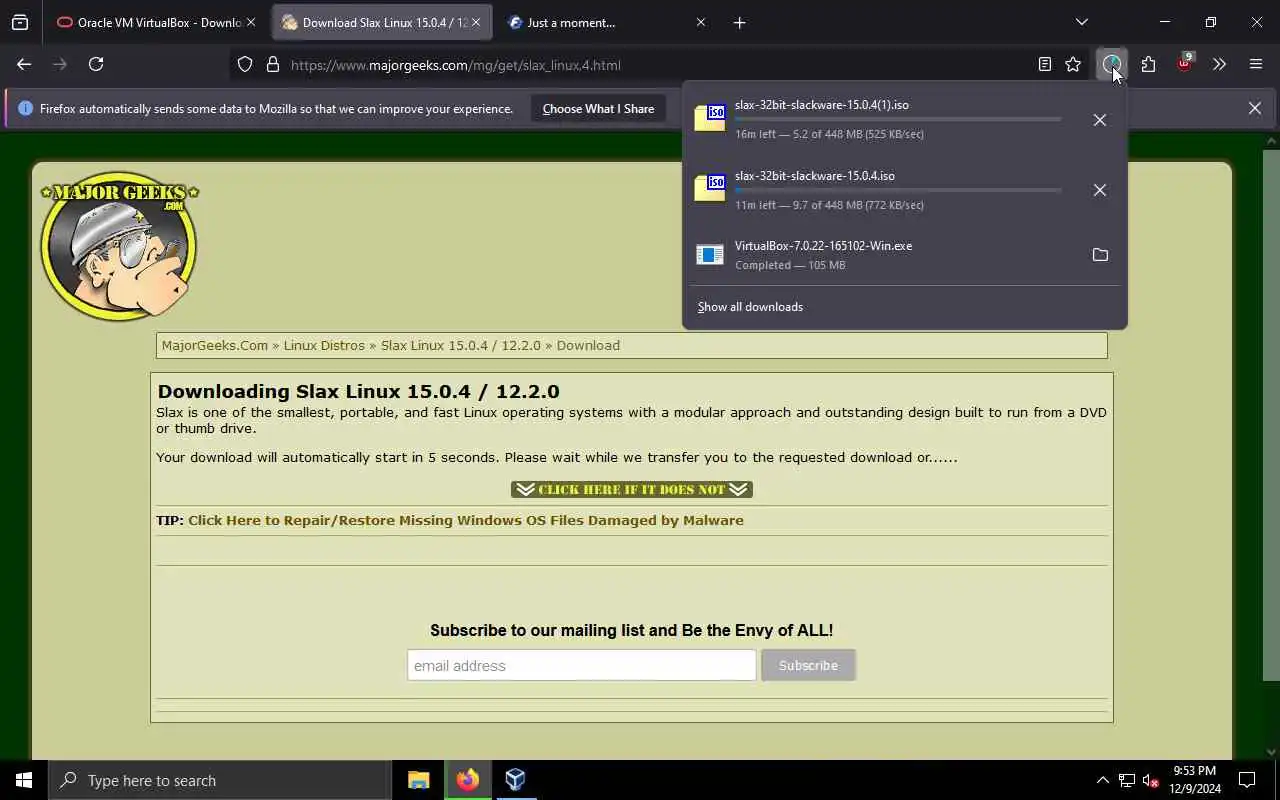The width and height of the screenshot is (1280, 800).
Task: Open Firefox application hamburger menu
Action: tap(1256, 64)
